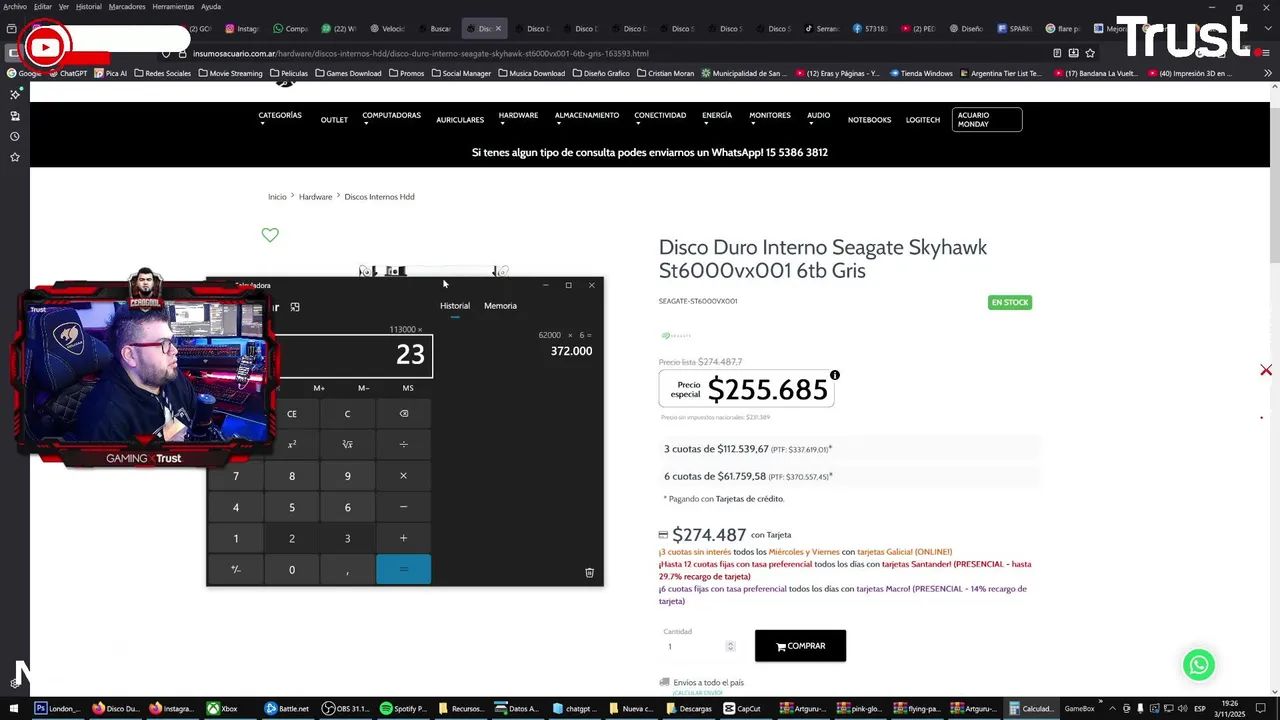Click calculator multiply key

(404, 476)
